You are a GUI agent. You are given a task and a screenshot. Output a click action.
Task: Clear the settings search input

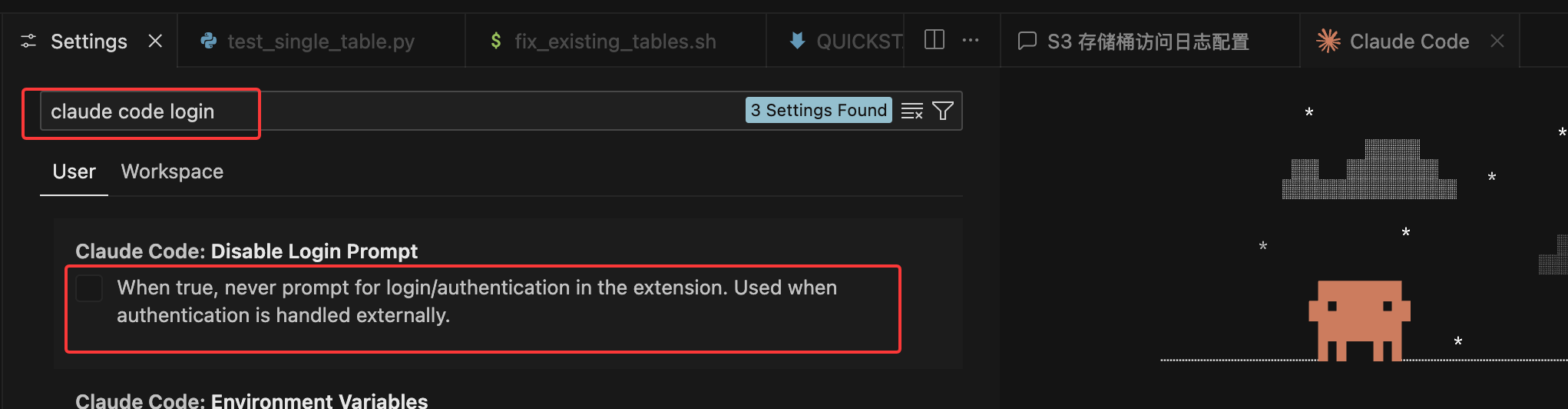(911, 111)
